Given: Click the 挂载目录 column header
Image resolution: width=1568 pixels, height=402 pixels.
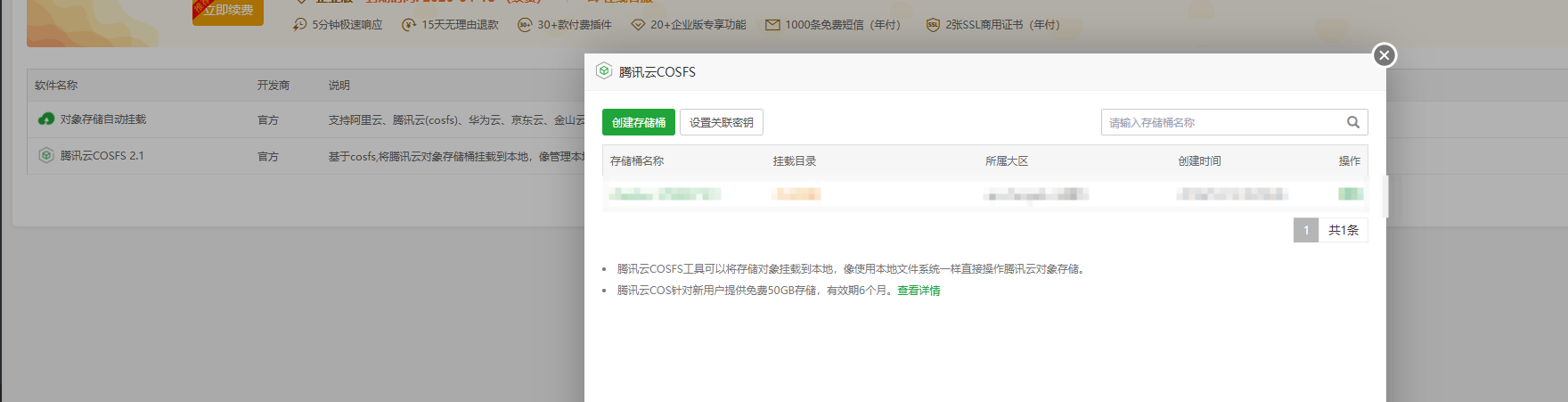Looking at the screenshot, I should point(795,161).
